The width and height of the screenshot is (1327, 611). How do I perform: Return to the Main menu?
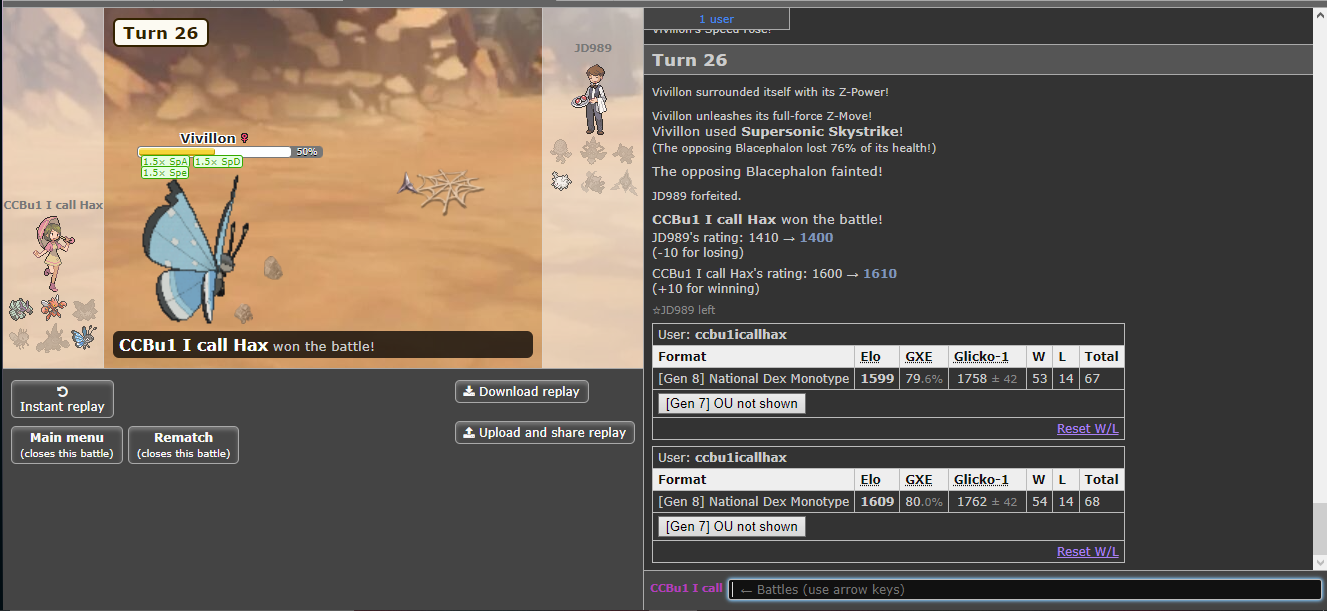pos(67,445)
